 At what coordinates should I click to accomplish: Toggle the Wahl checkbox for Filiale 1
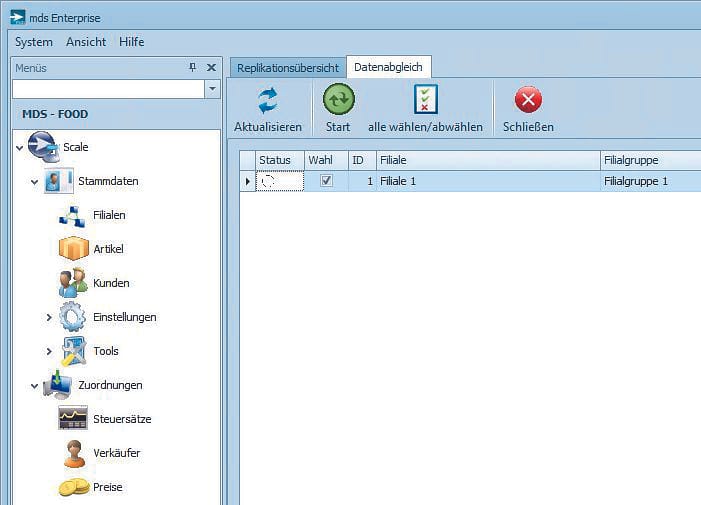[325, 181]
